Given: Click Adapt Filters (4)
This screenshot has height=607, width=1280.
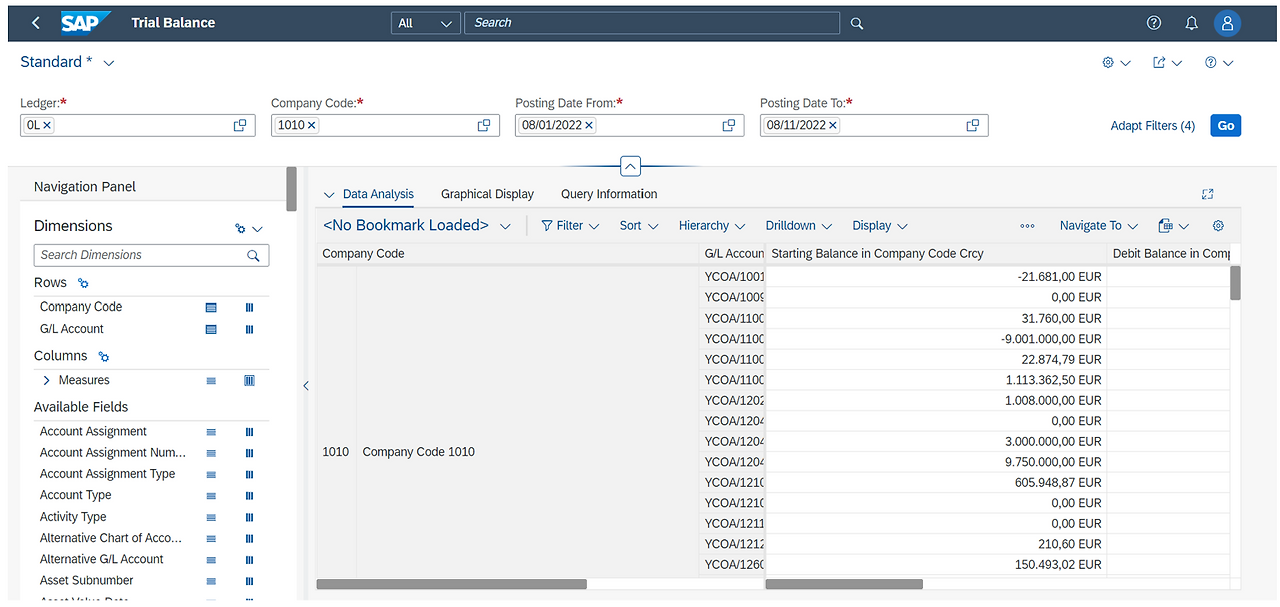Looking at the screenshot, I should (x=1153, y=126).
